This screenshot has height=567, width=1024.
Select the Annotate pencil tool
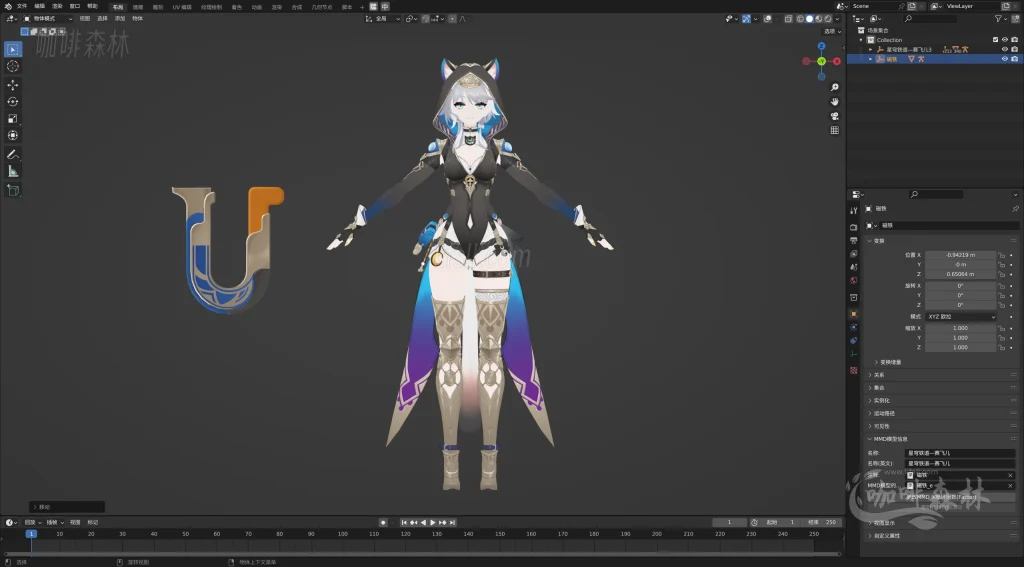point(12,155)
